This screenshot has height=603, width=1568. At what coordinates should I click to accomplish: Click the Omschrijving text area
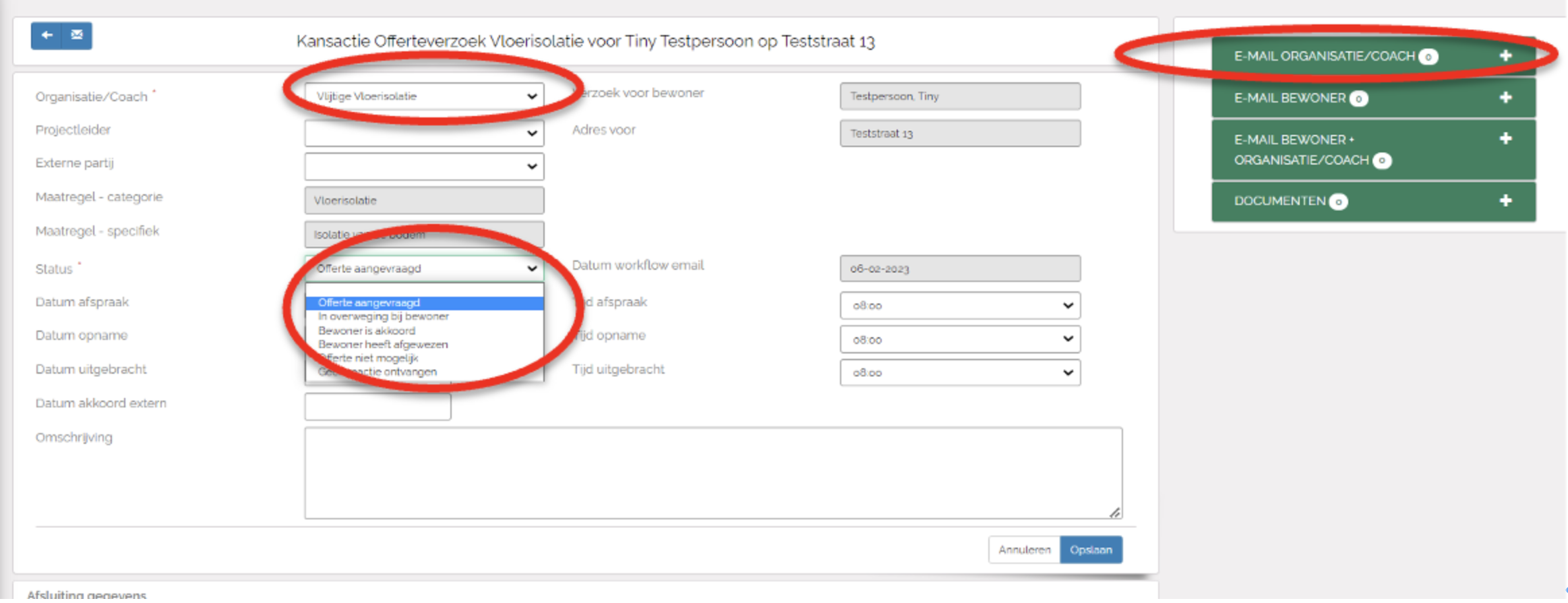click(x=713, y=473)
